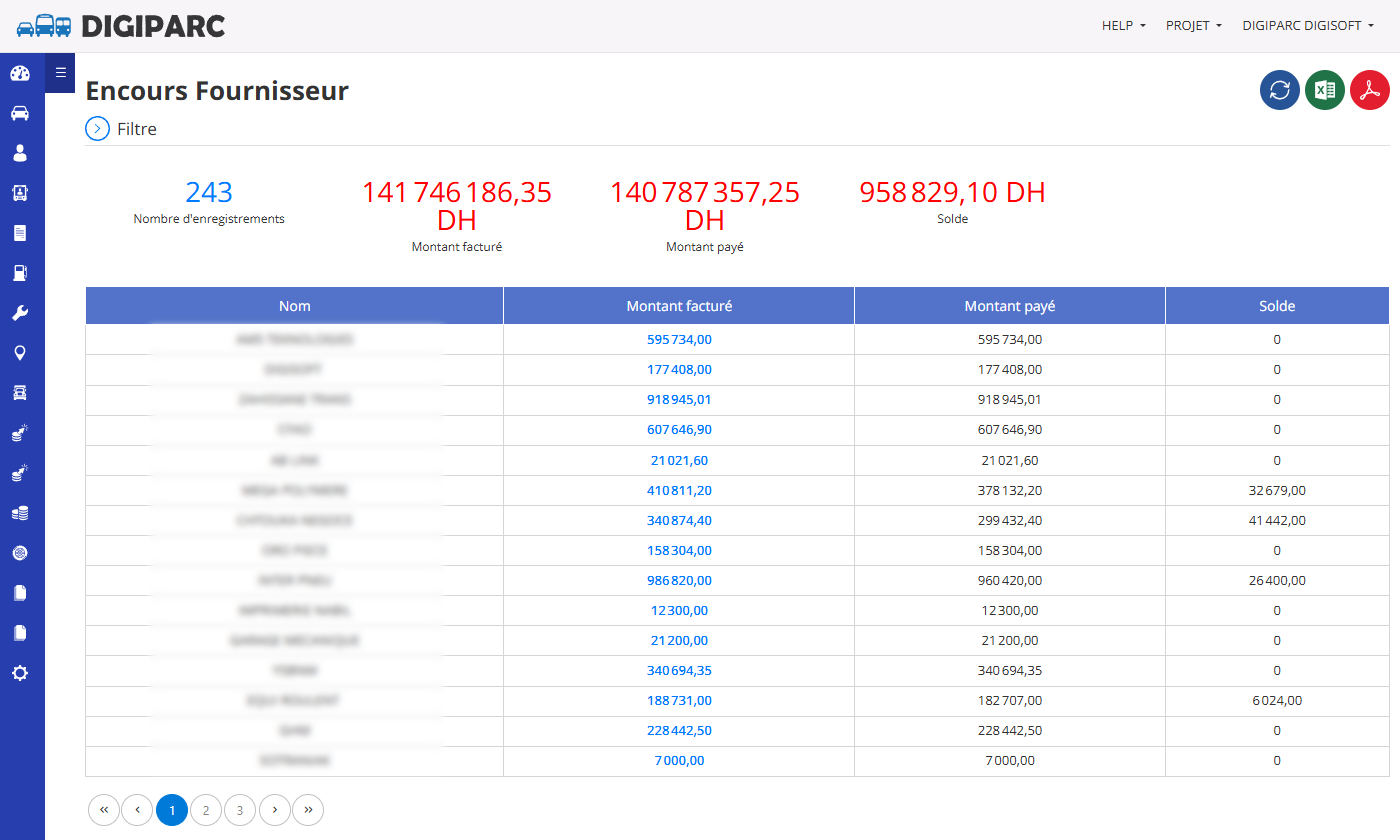Open the 595 734,00 montant facturé link
1400x840 pixels.
(x=680, y=340)
